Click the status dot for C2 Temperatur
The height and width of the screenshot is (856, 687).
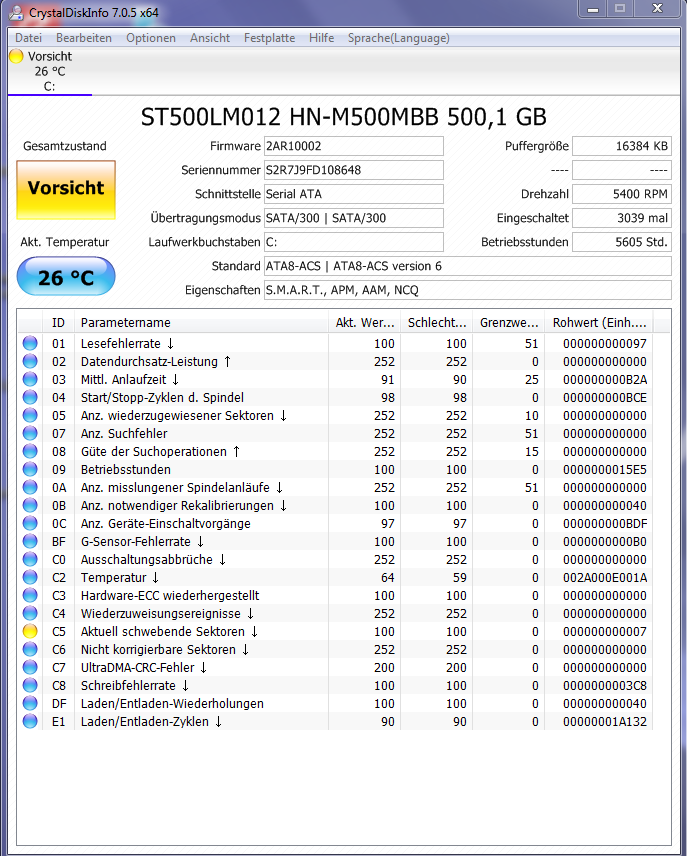coord(30,577)
